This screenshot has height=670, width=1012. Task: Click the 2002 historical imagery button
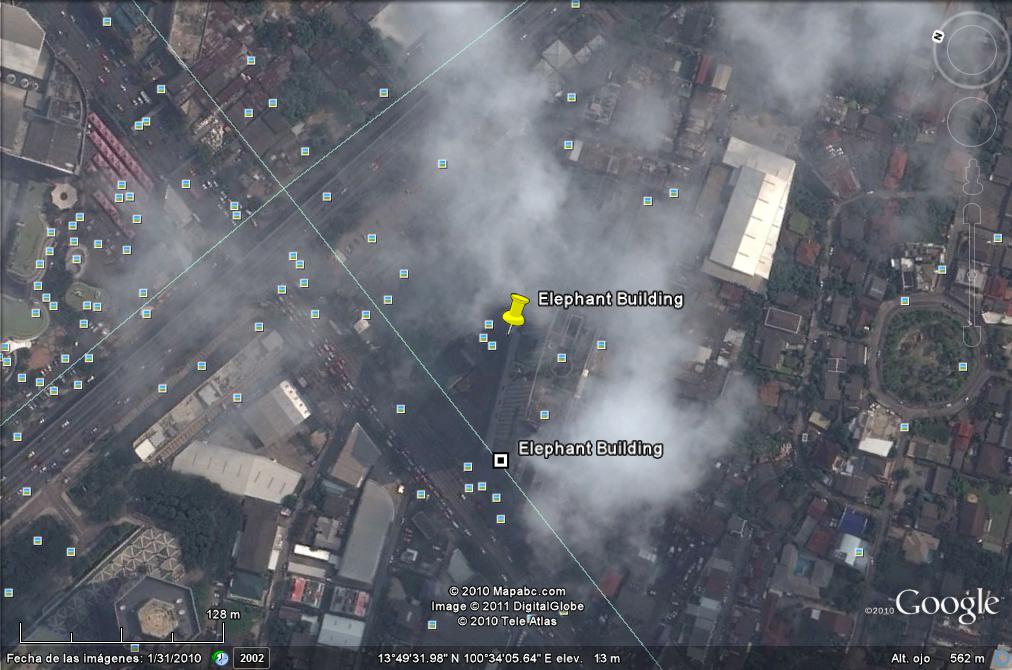pyautogui.click(x=252, y=658)
